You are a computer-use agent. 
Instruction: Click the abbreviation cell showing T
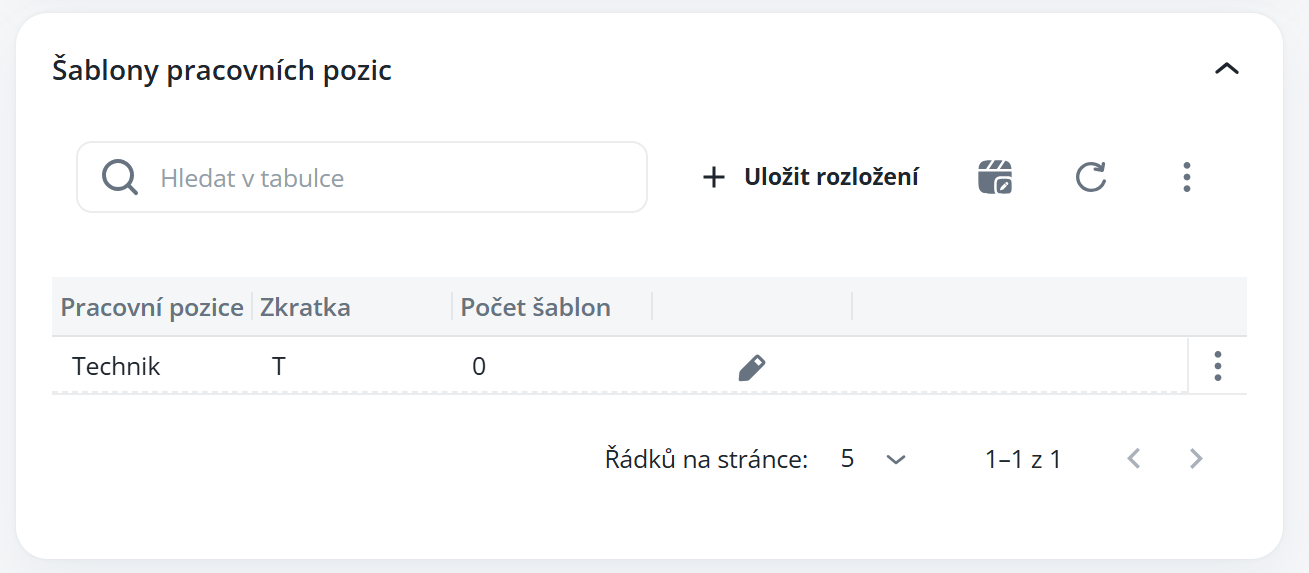(279, 366)
